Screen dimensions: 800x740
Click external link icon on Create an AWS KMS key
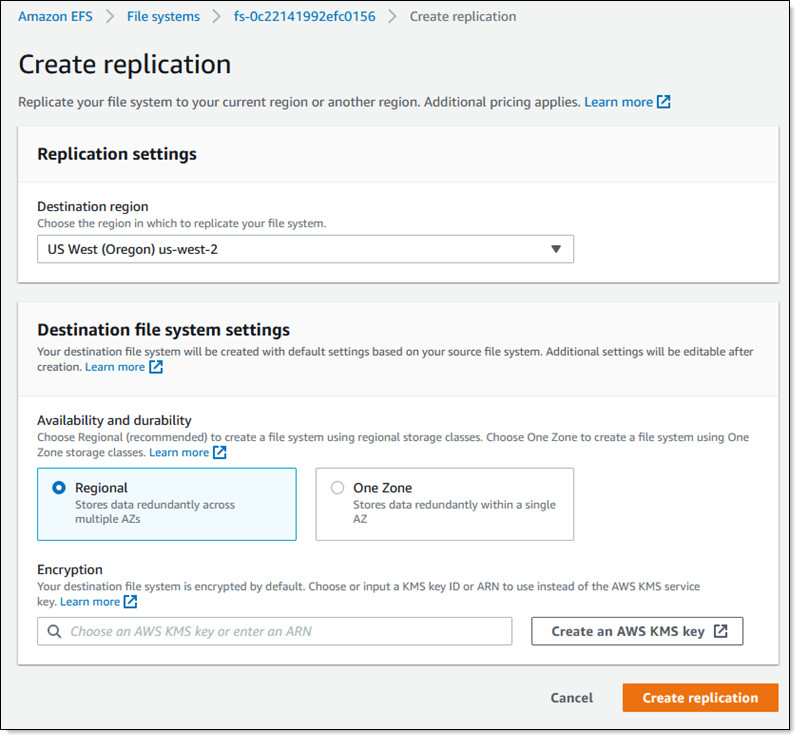pyautogui.click(x=721, y=632)
